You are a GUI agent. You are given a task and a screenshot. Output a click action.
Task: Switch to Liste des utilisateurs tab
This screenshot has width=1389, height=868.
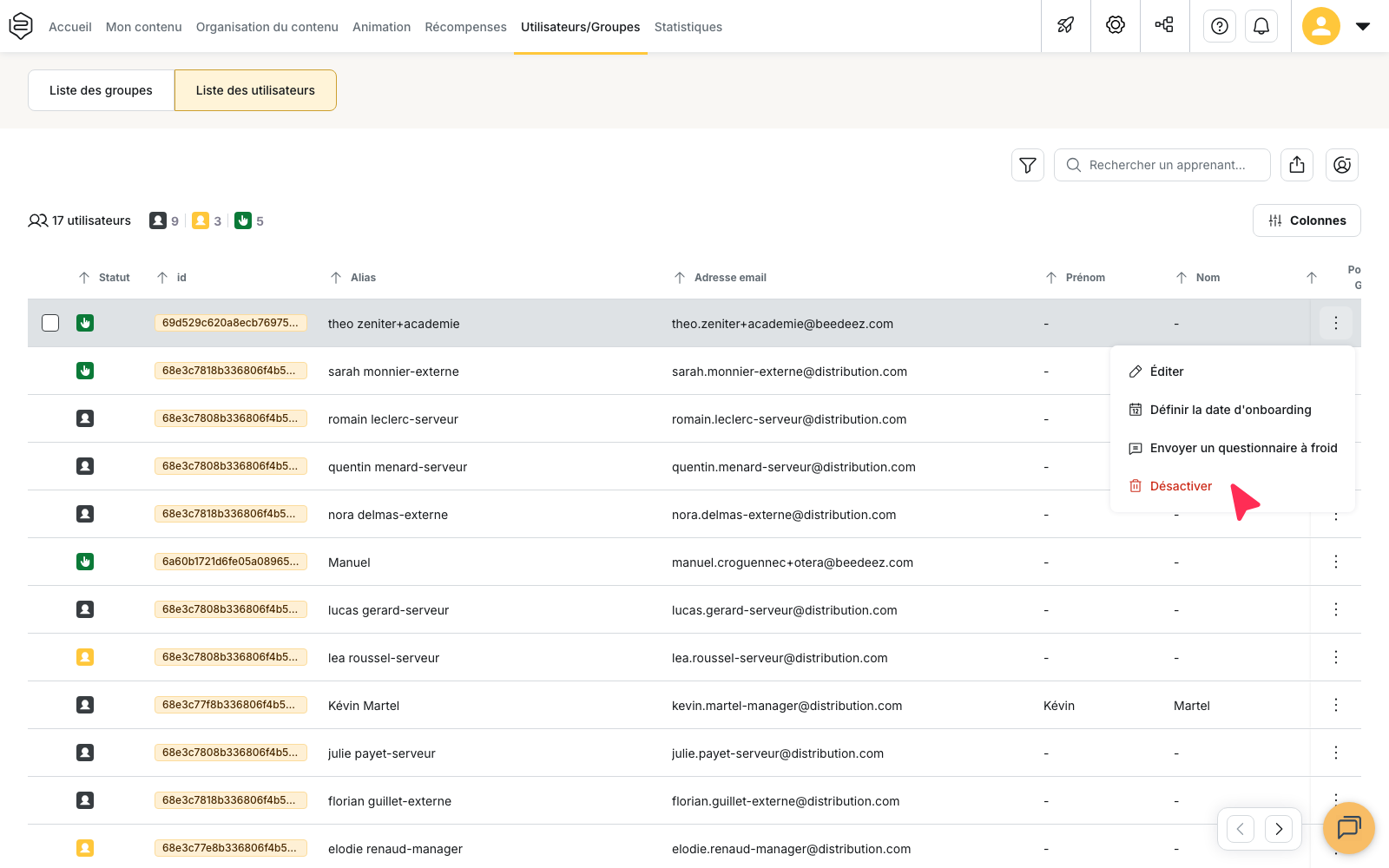[255, 90]
